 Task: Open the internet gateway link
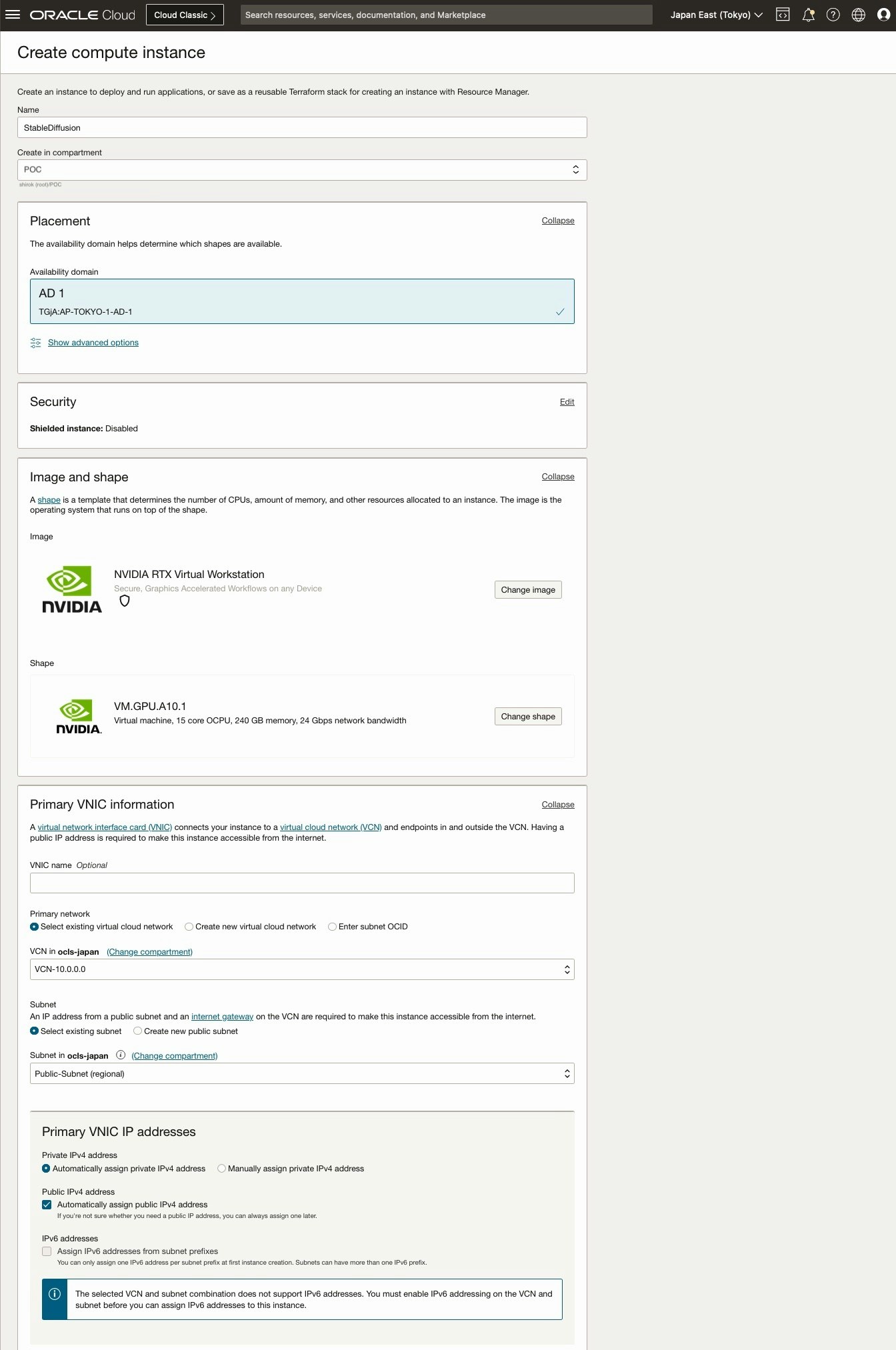tap(222, 1017)
